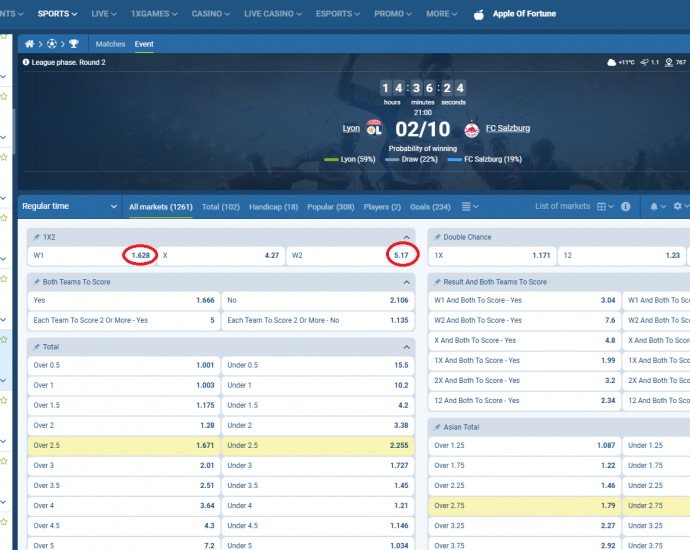Open the Regular time period dropdown
Image resolution: width=690 pixels, height=550 pixels.
click(x=69, y=206)
